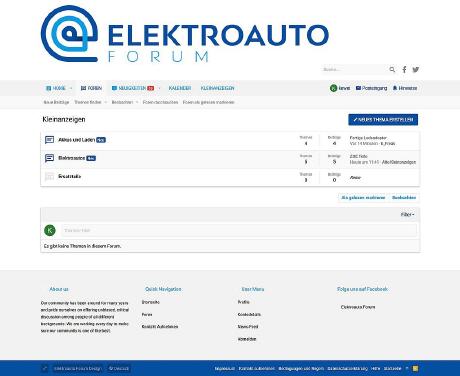Image resolution: width=460 pixels, height=376 pixels.
Task: Click Beobachten button below forum list
Action: [x=404, y=198]
